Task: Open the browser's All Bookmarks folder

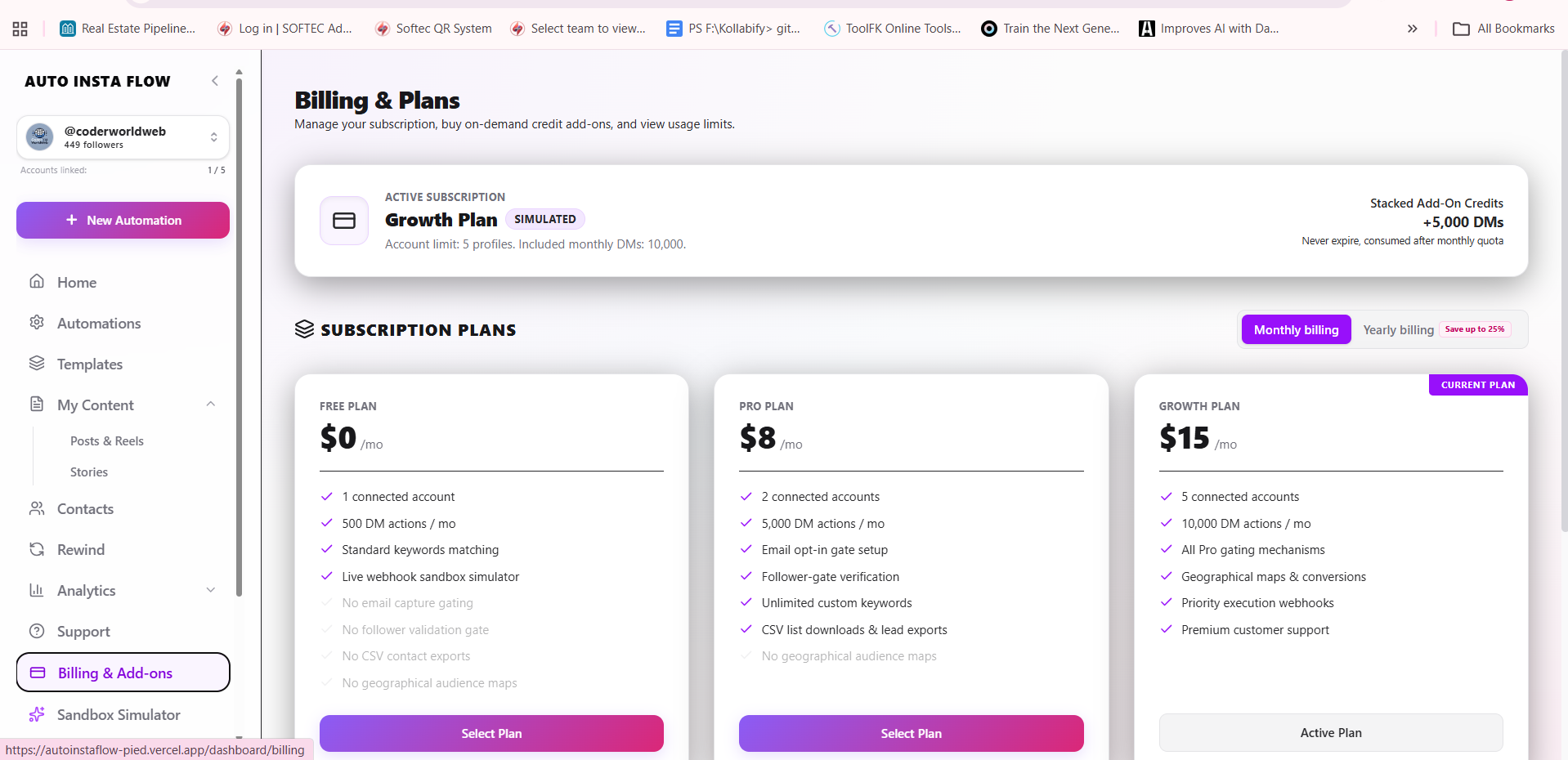Action: [1503, 29]
